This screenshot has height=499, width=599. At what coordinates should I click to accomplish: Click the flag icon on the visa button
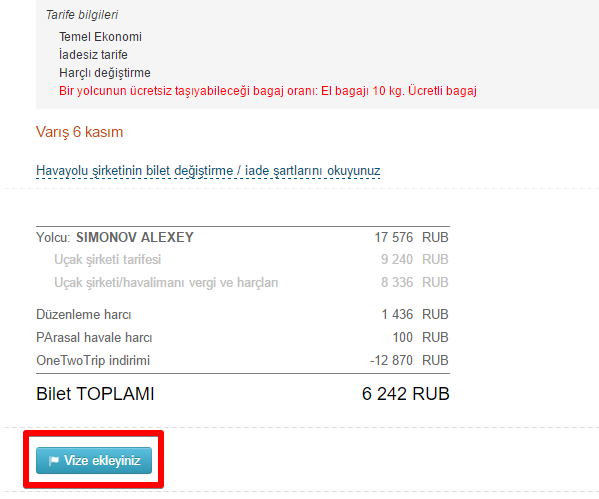coord(54,461)
